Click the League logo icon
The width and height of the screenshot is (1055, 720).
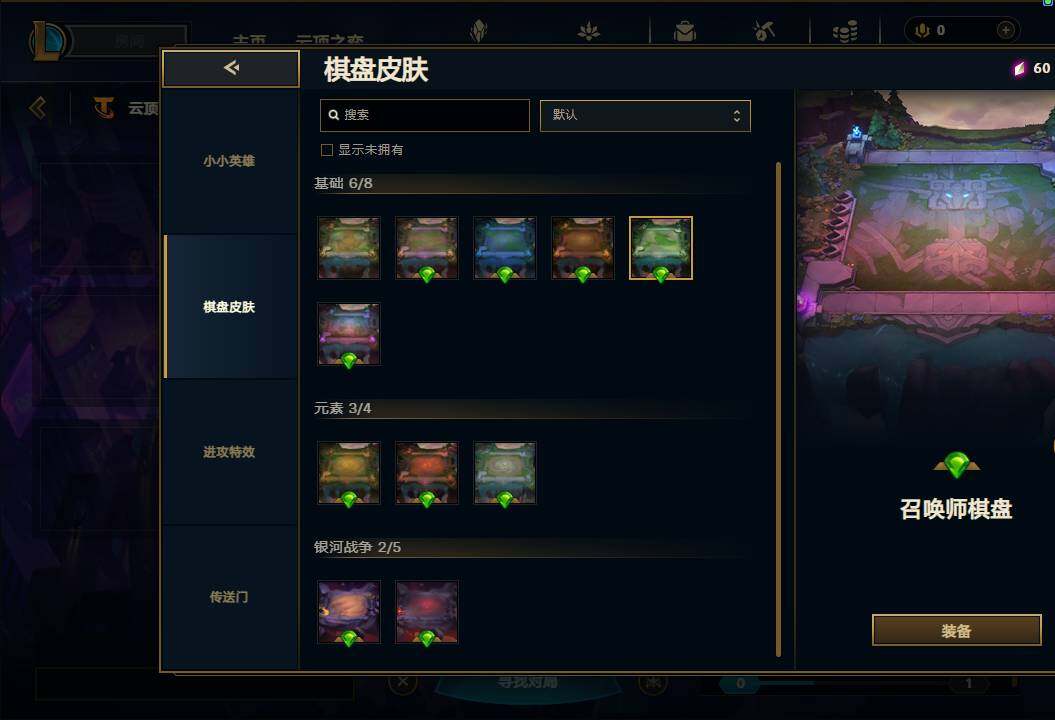tap(47, 40)
